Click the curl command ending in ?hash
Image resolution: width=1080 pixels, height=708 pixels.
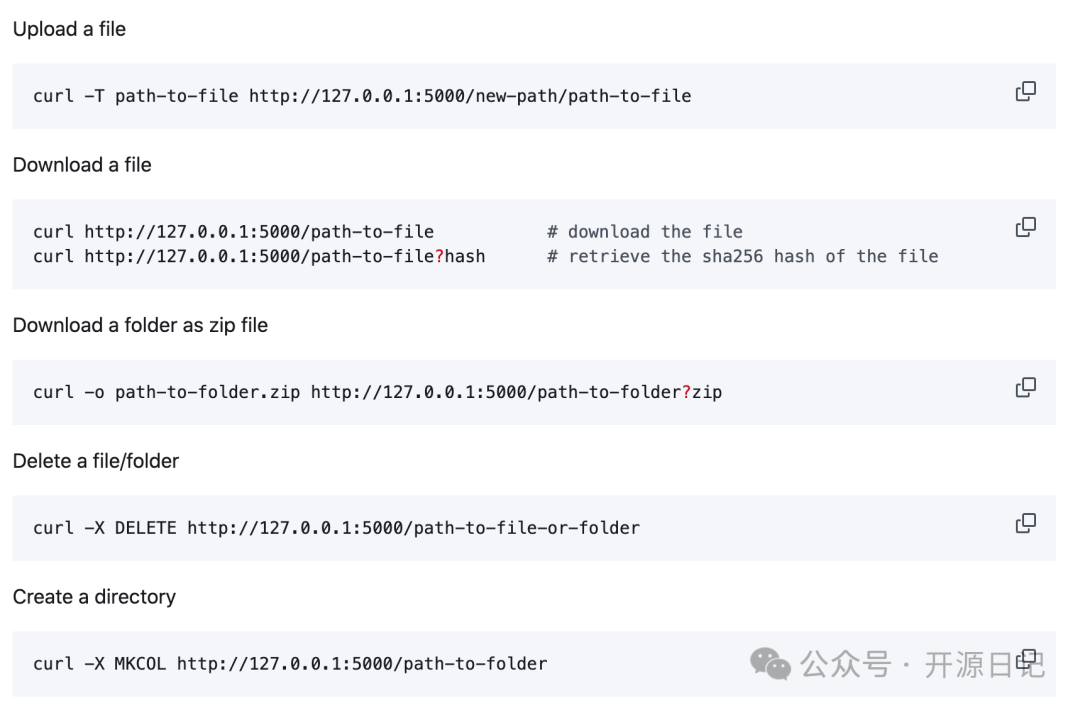tap(259, 256)
